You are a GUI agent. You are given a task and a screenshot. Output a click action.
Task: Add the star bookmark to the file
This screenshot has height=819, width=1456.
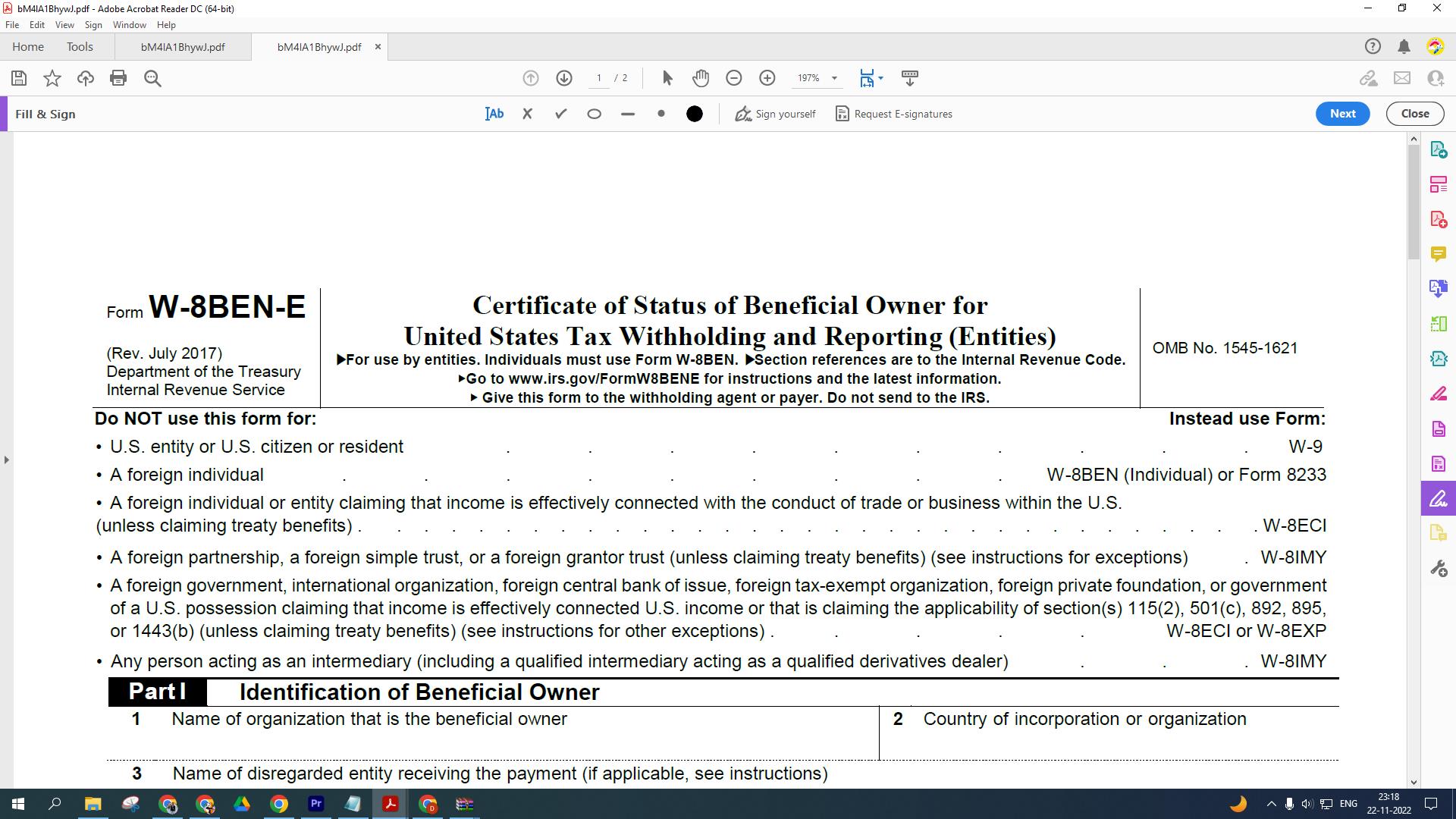coord(52,78)
